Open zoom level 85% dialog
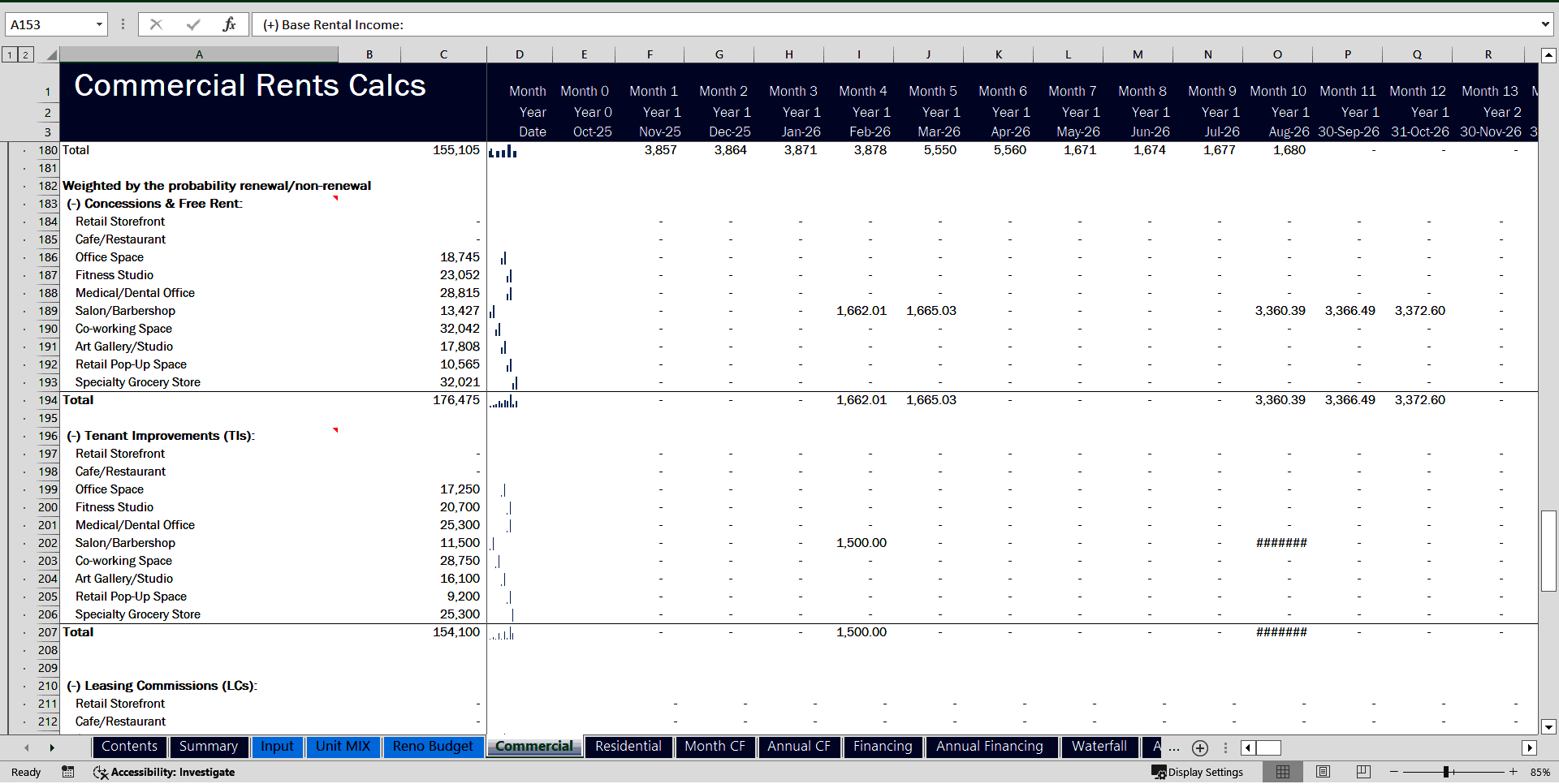This screenshot has width=1559, height=784. pyautogui.click(x=1540, y=772)
